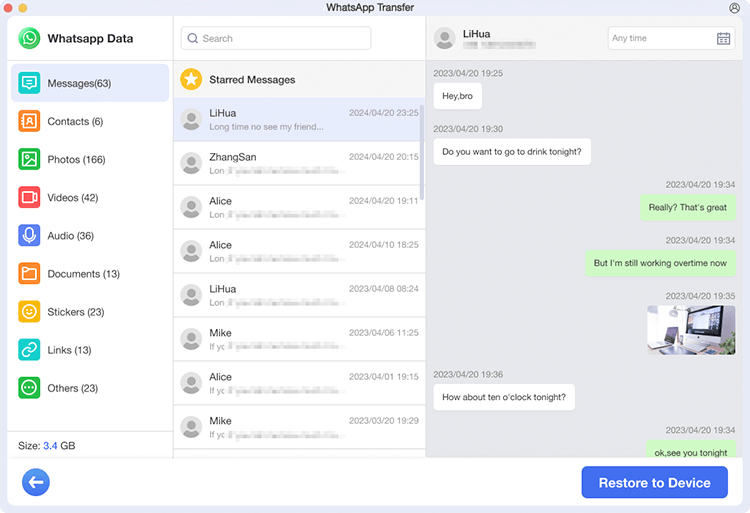
Task: Select Mike conversation dated 2023/04/06 11:25
Action: tap(299, 339)
